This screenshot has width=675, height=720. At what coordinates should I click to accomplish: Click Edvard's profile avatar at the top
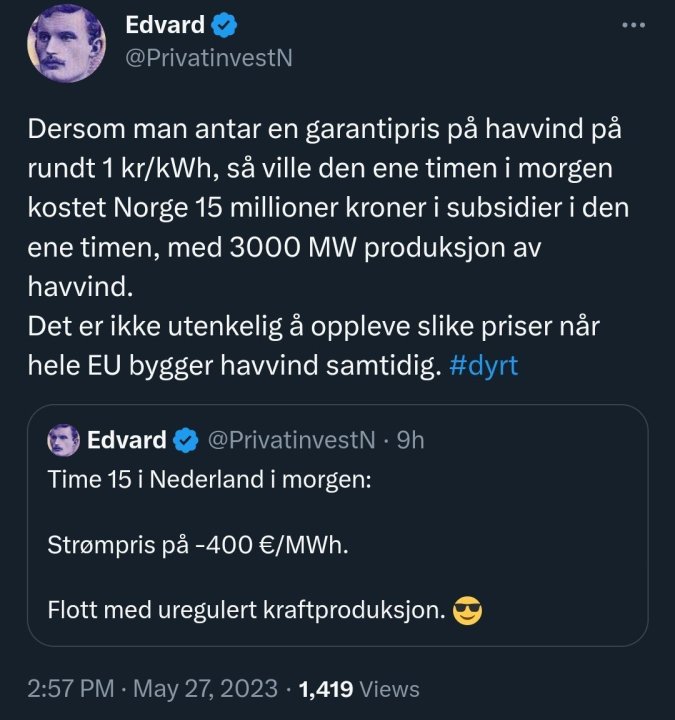tap(66, 43)
